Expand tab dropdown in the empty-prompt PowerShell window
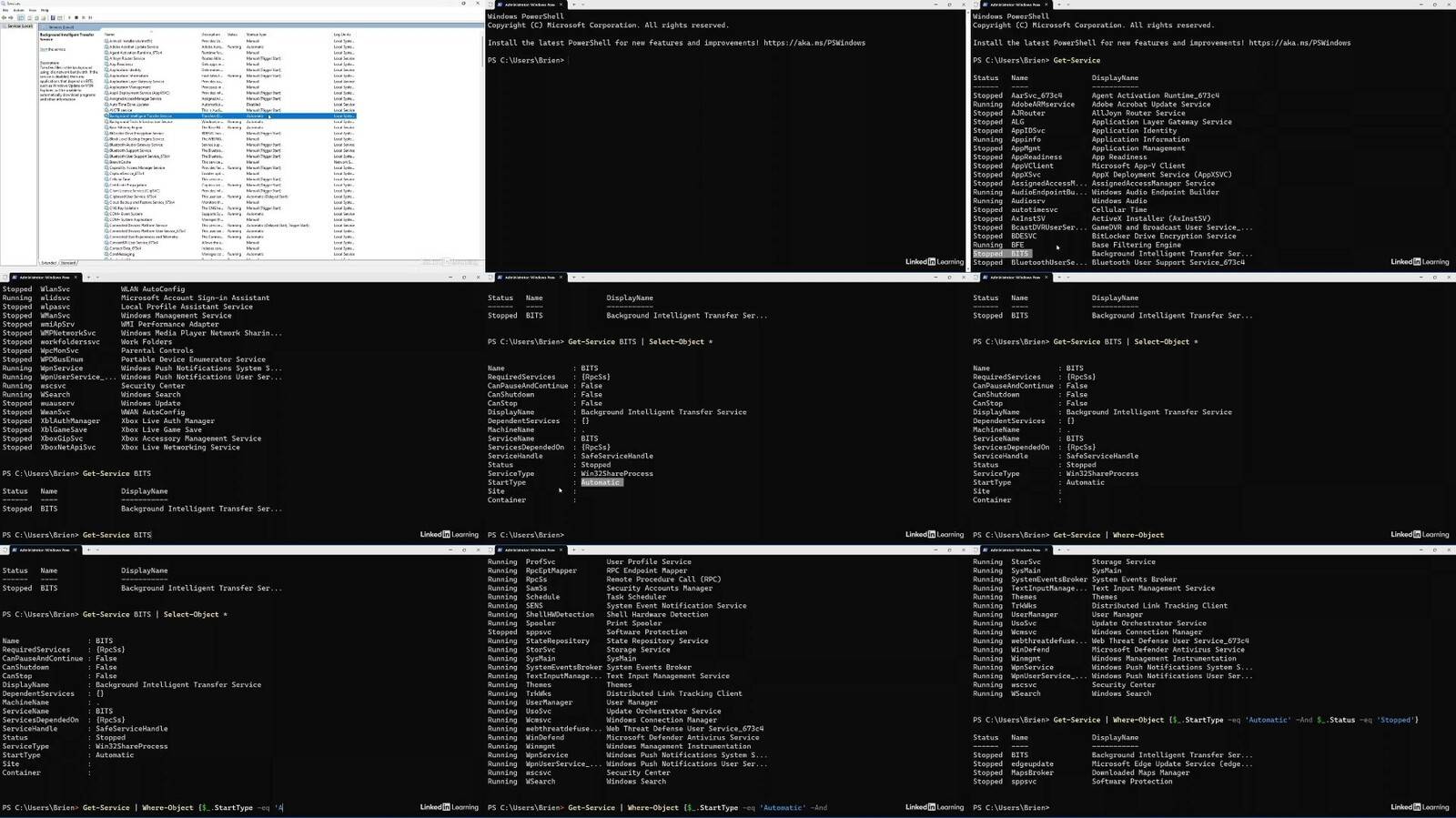The image size is (1456, 818). tap(582, 5)
